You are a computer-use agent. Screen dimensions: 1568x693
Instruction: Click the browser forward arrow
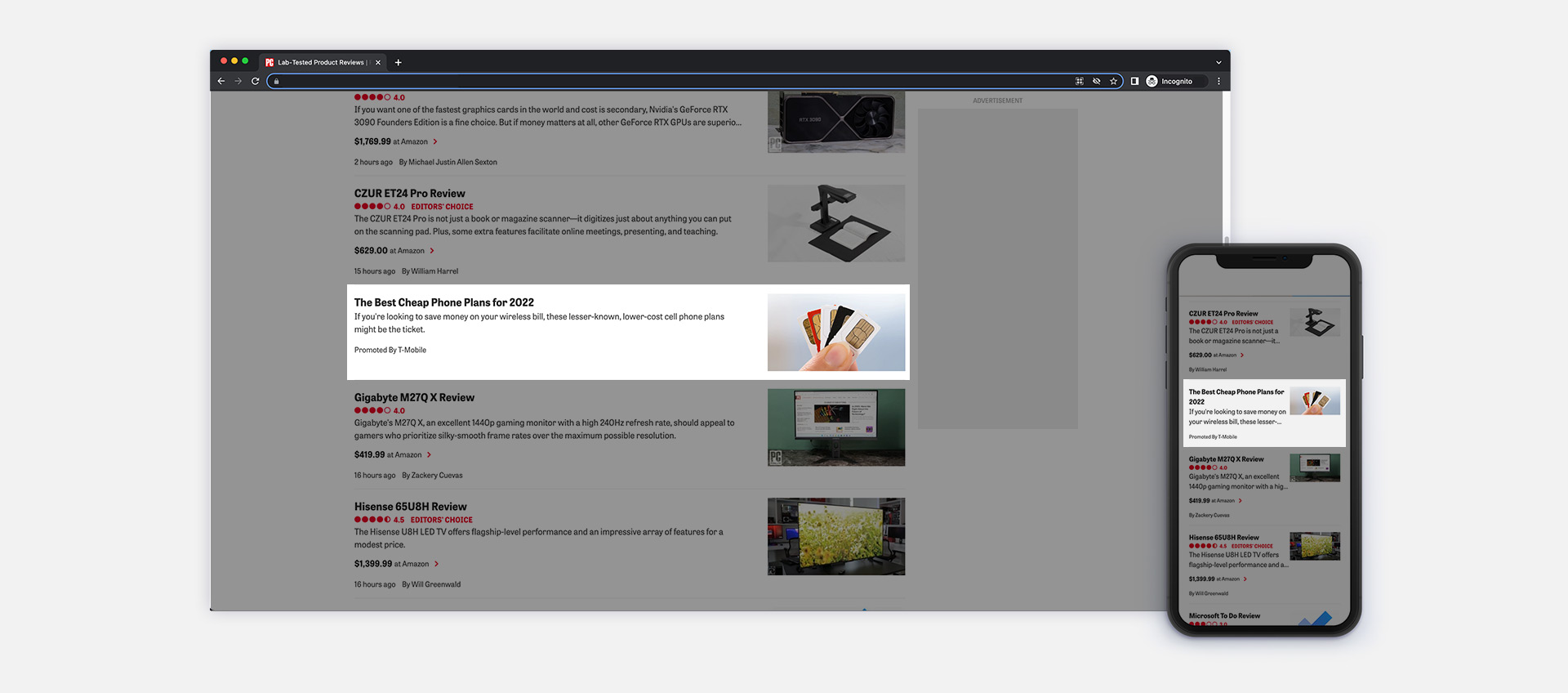pyautogui.click(x=238, y=81)
